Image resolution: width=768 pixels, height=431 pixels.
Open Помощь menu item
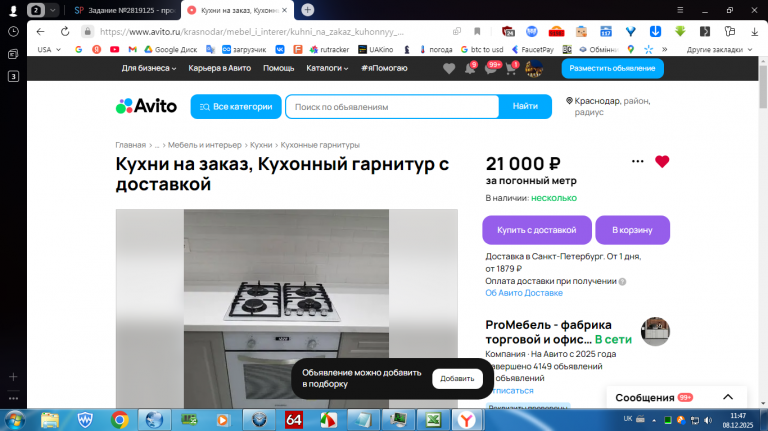278,68
